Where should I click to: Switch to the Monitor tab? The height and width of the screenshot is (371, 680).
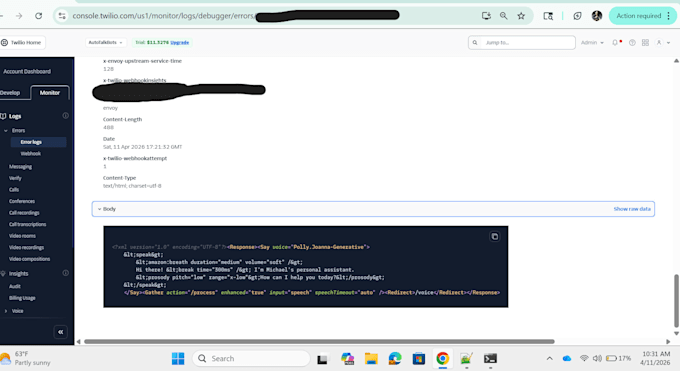click(x=50, y=92)
